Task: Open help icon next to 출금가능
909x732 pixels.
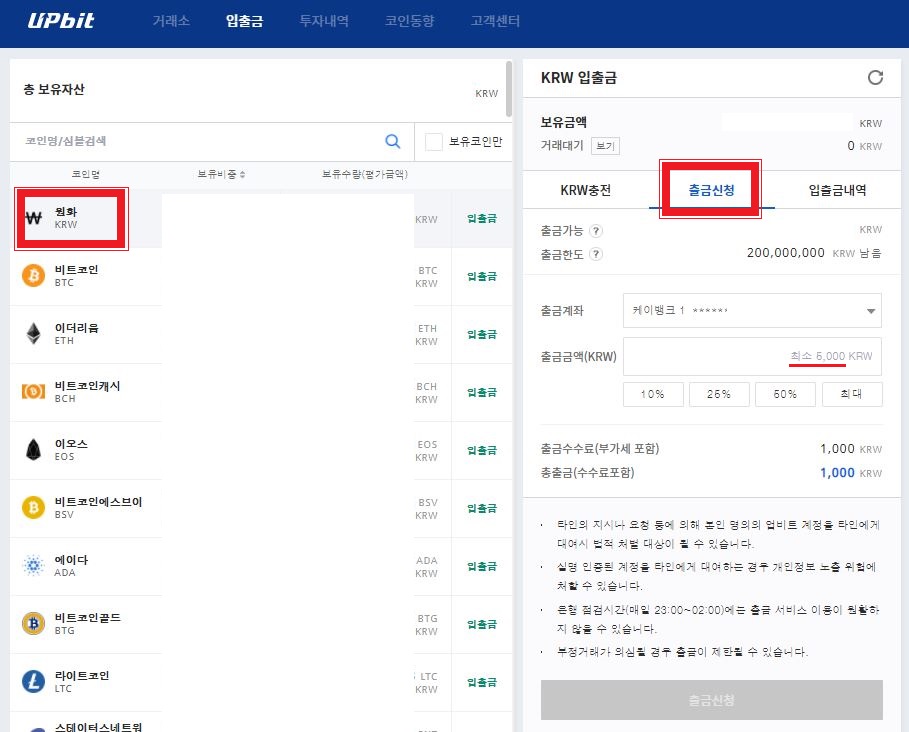Action: tap(595, 231)
